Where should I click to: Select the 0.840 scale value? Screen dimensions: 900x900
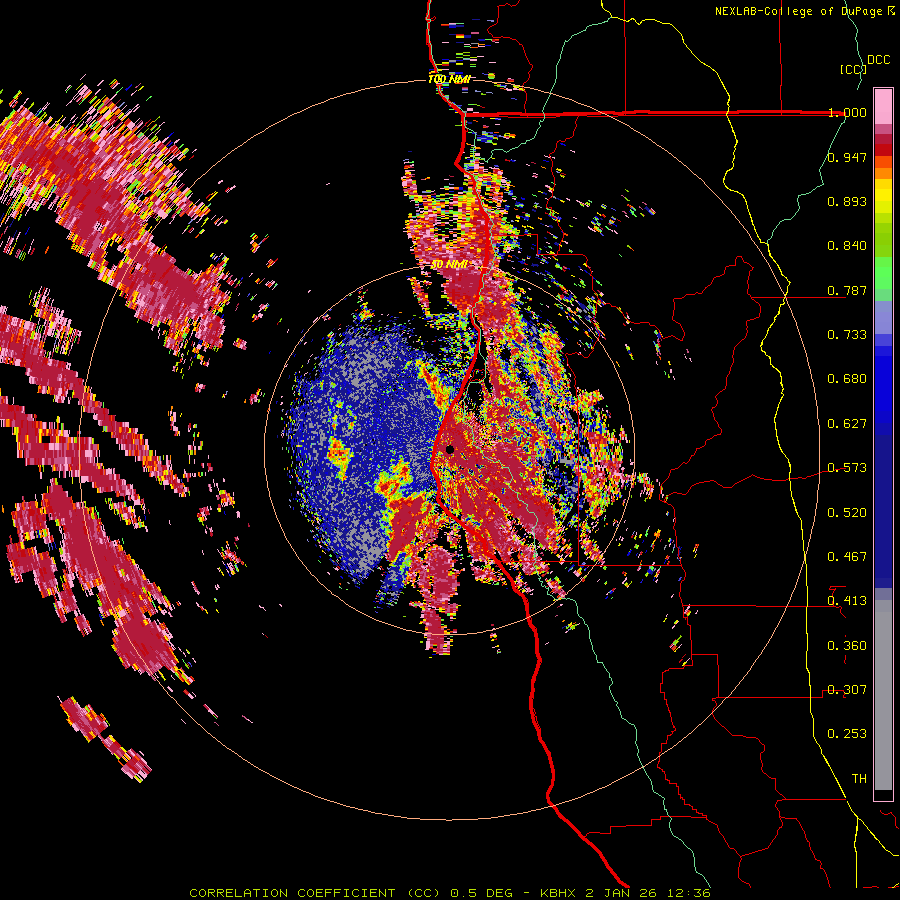(847, 246)
